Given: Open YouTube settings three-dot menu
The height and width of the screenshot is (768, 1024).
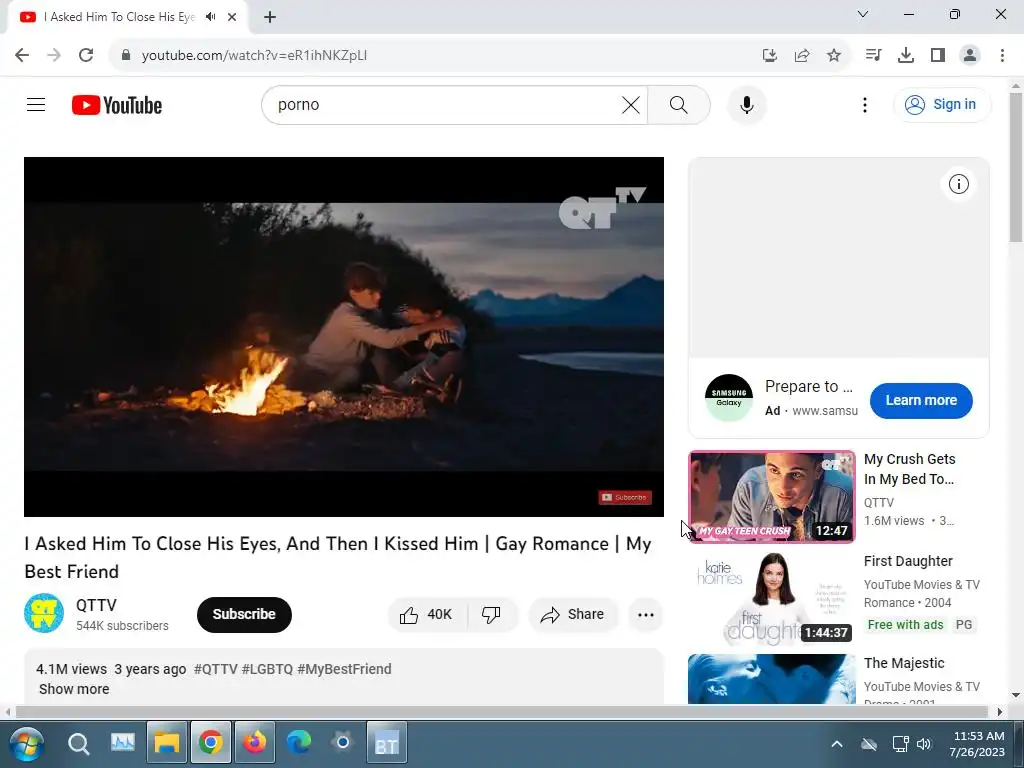Looking at the screenshot, I should [865, 104].
